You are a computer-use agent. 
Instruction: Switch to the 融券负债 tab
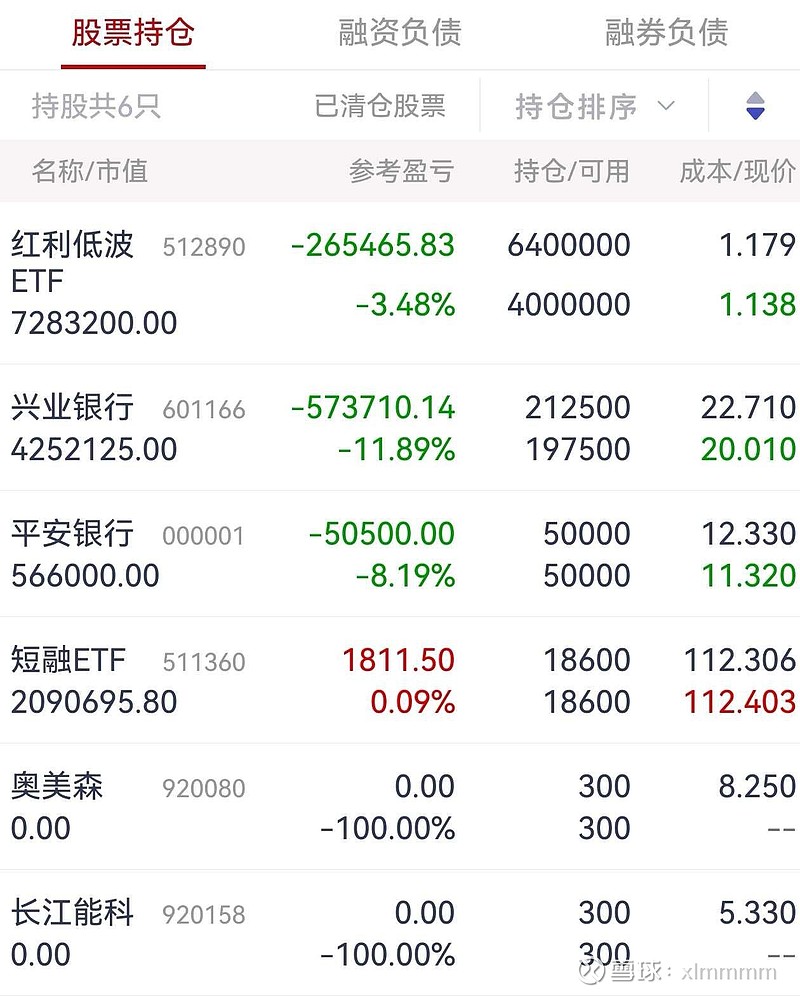(666, 33)
